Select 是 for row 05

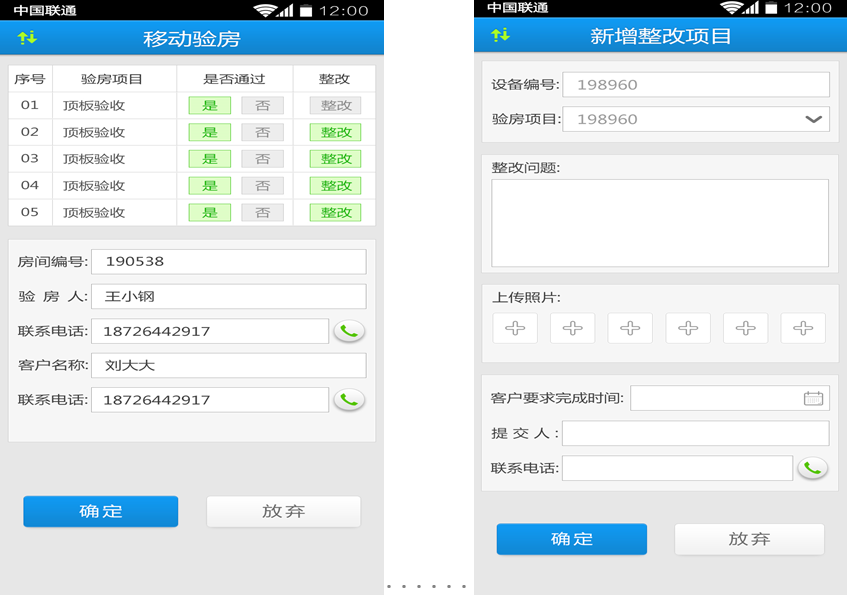(x=210, y=212)
